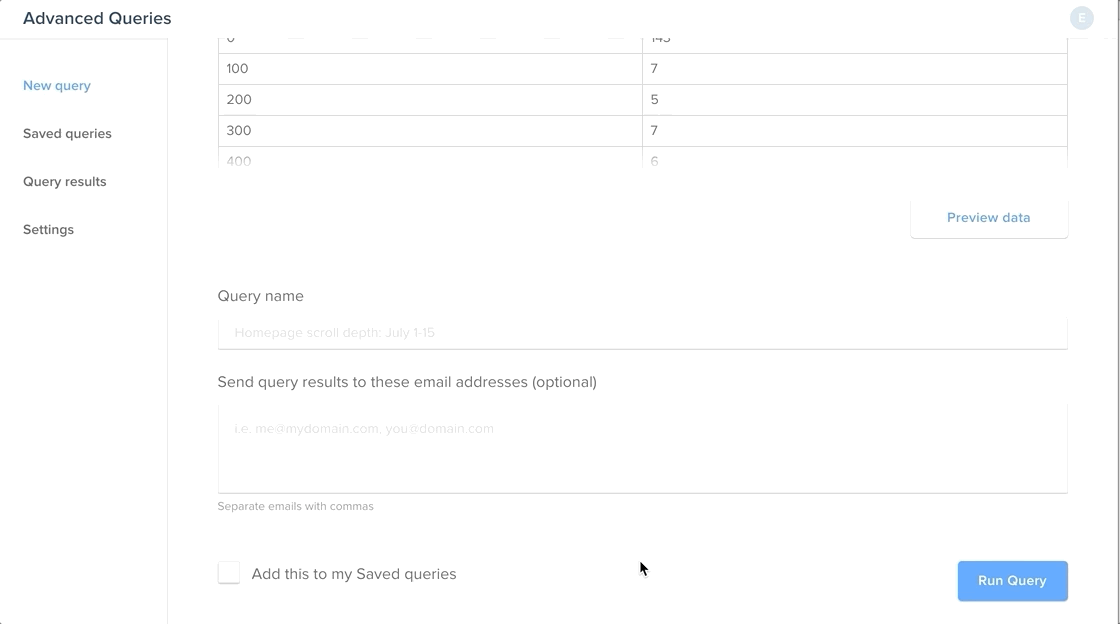Go to Saved queries in sidebar
The image size is (1120, 624).
tap(67, 134)
